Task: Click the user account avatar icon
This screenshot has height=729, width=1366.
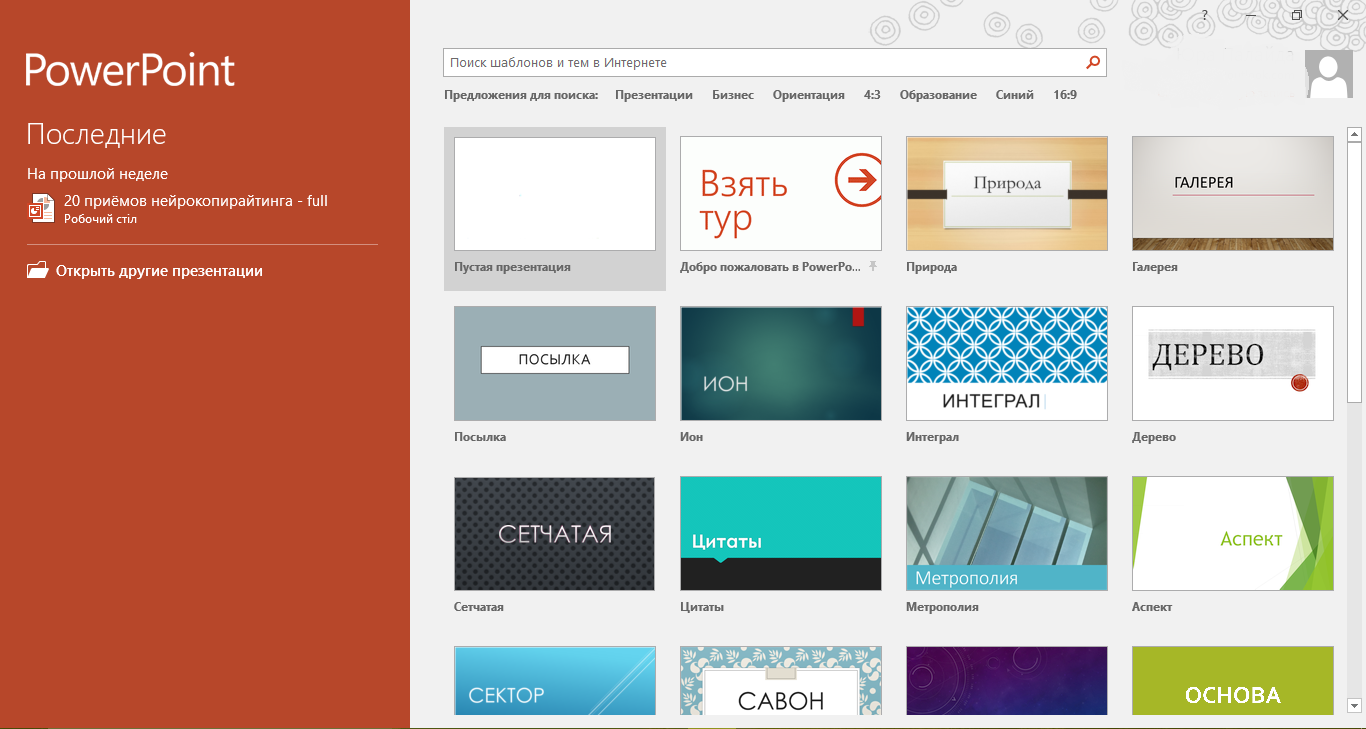Action: 1329,74
